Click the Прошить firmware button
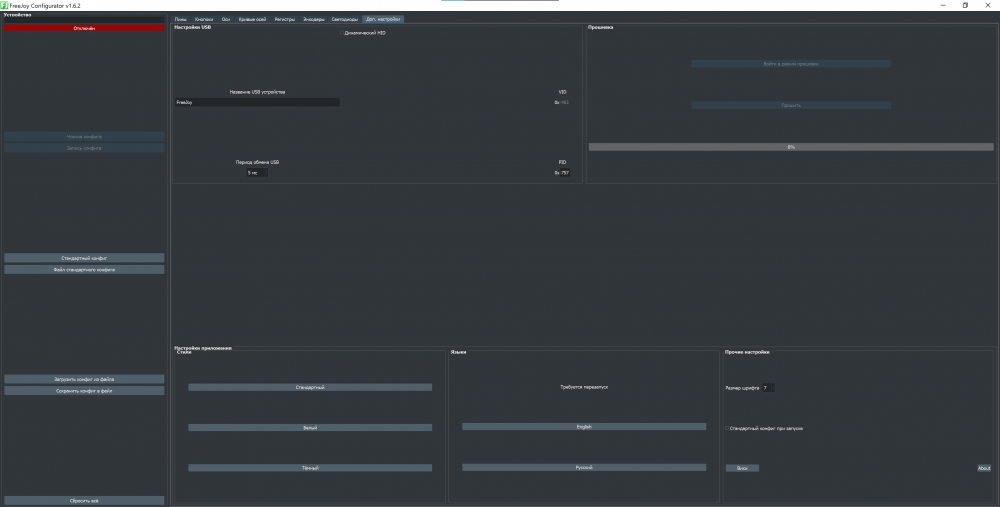 coord(791,105)
